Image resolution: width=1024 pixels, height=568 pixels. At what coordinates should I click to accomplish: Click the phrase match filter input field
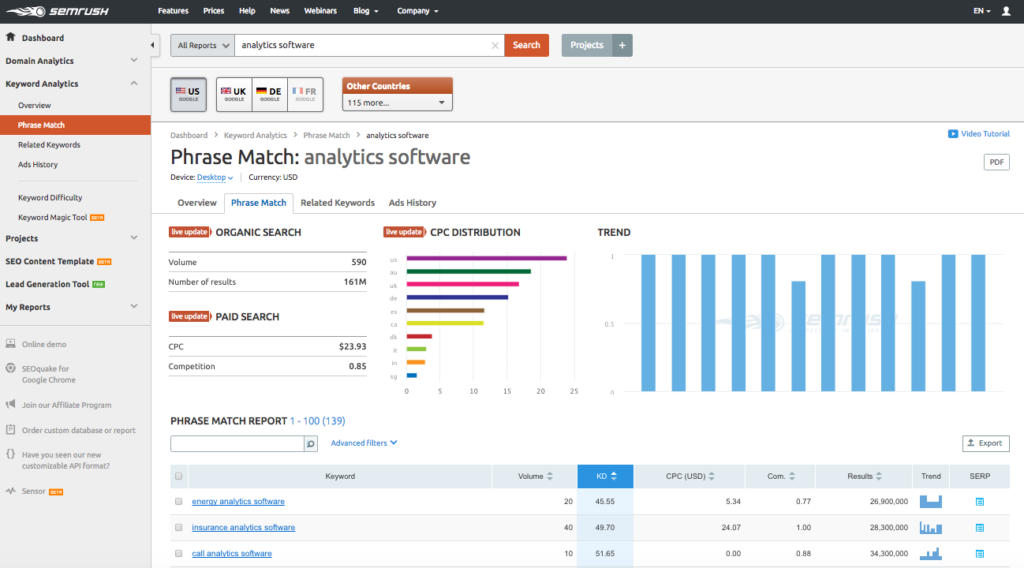tap(237, 444)
